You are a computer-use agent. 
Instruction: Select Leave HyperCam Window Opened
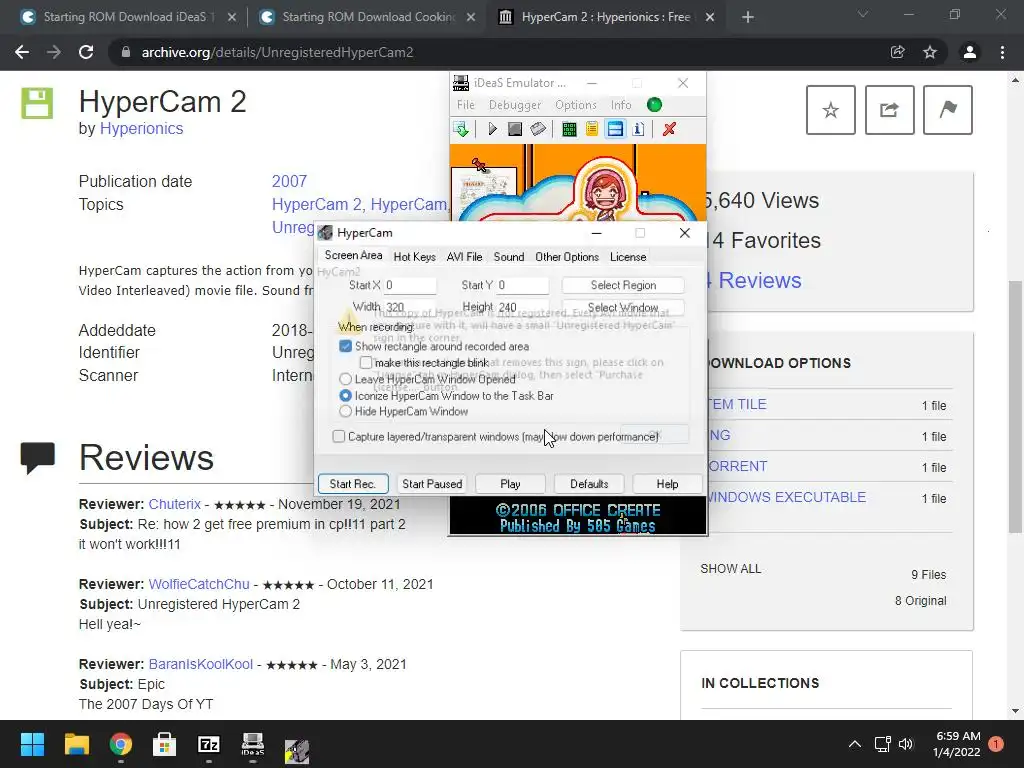[x=345, y=379]
